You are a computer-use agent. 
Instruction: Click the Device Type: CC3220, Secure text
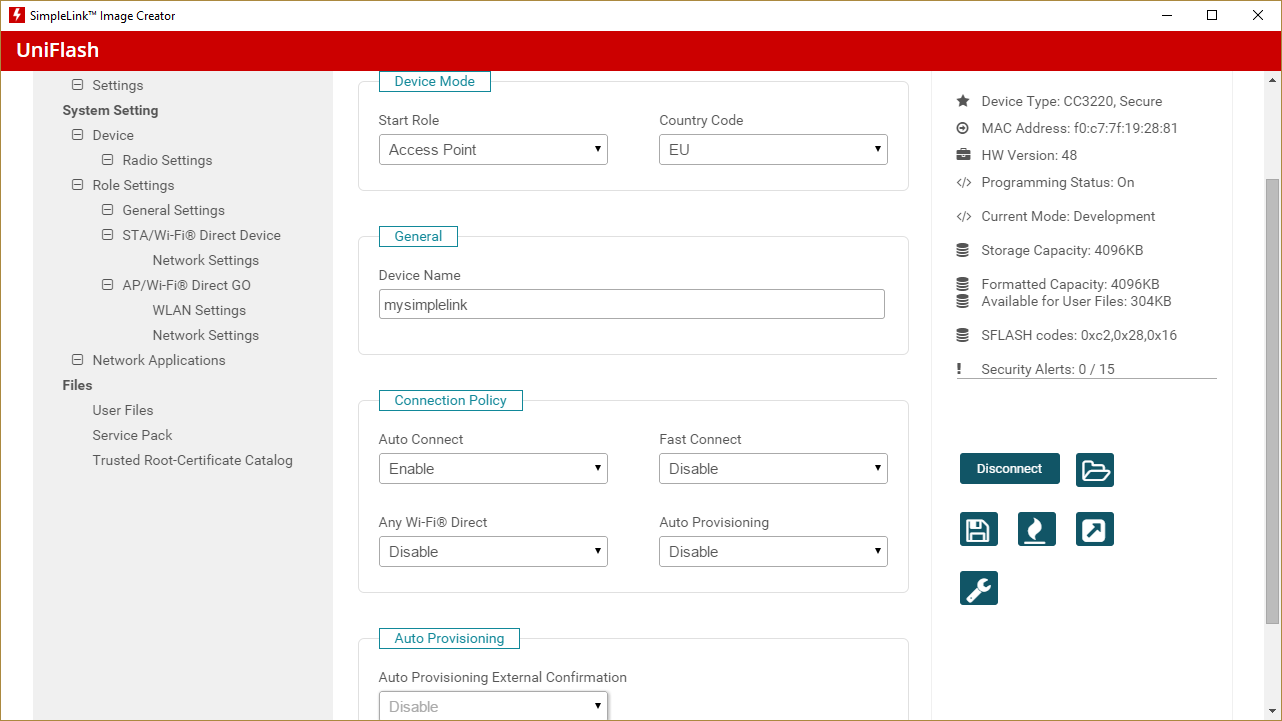pyautogui.click(x=1072, y=101)
